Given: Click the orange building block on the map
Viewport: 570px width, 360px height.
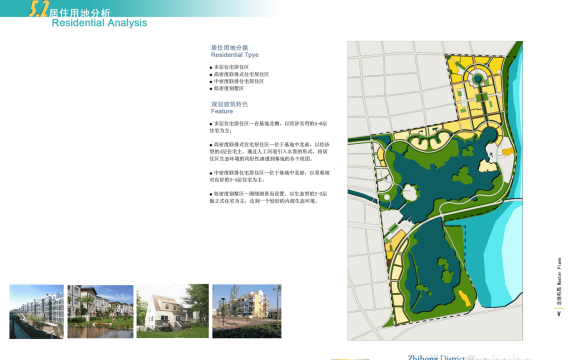Looking at the screenshot, I should (507, 152).
